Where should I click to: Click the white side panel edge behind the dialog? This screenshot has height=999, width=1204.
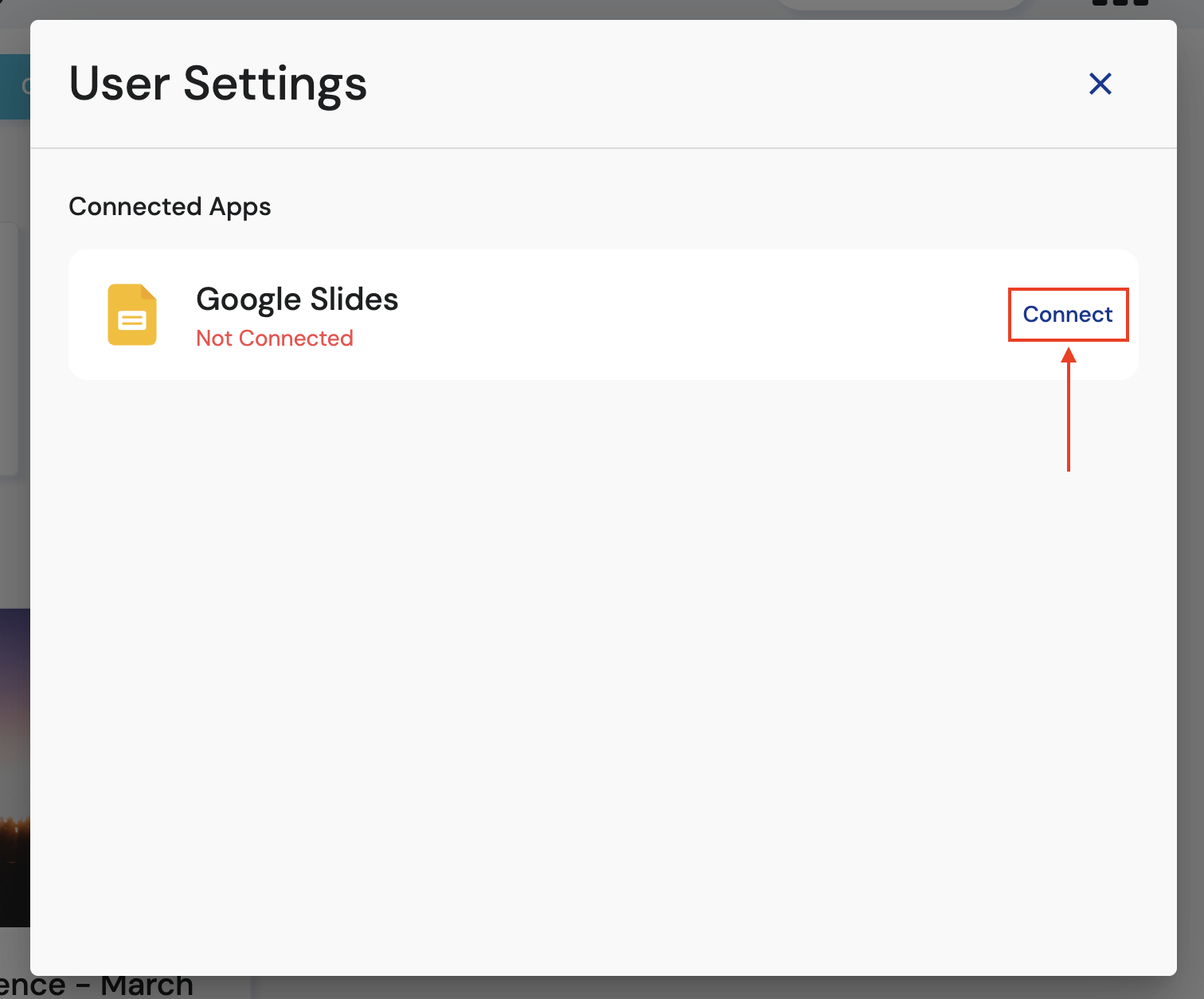[10, 349]
